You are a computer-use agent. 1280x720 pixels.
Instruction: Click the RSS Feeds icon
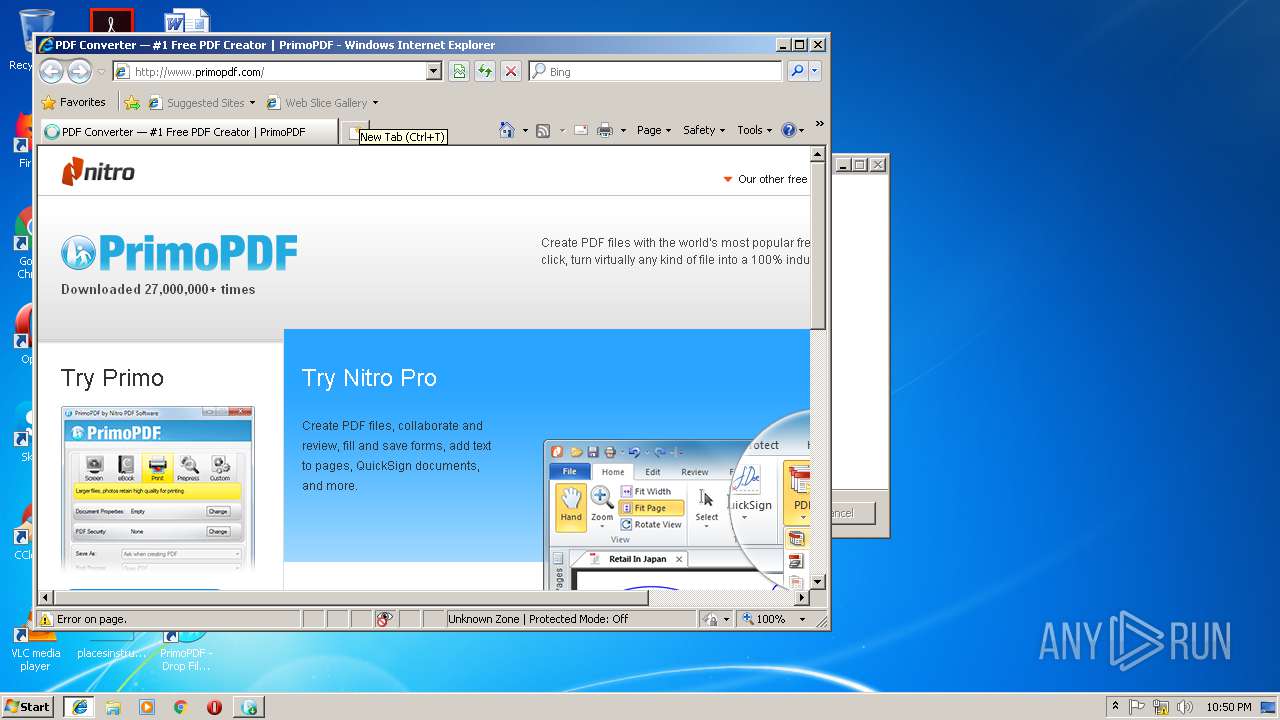tap(543, 130)
